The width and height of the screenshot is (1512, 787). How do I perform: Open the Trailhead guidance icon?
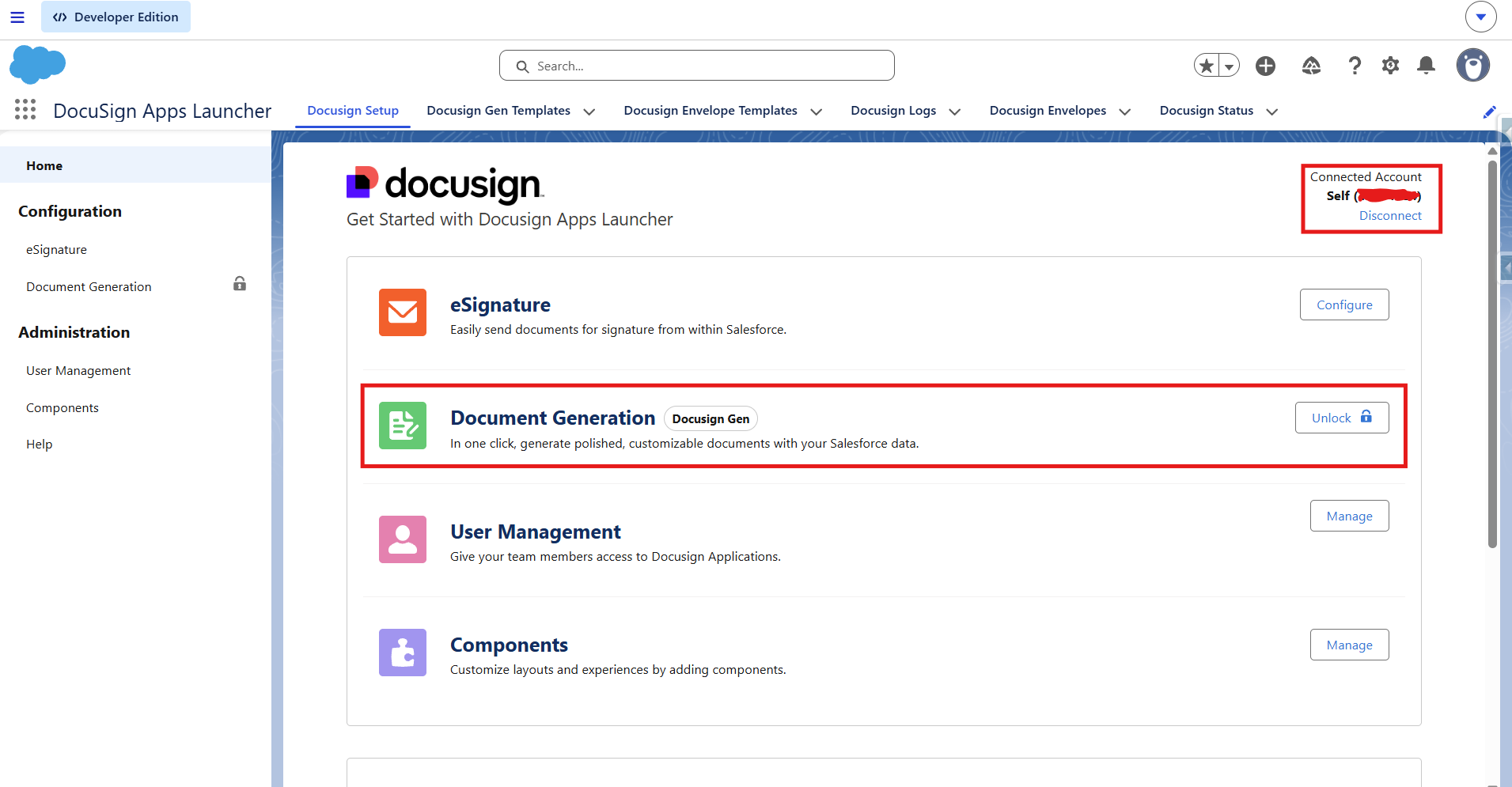pyautogui.click(x=1311, y=66)
